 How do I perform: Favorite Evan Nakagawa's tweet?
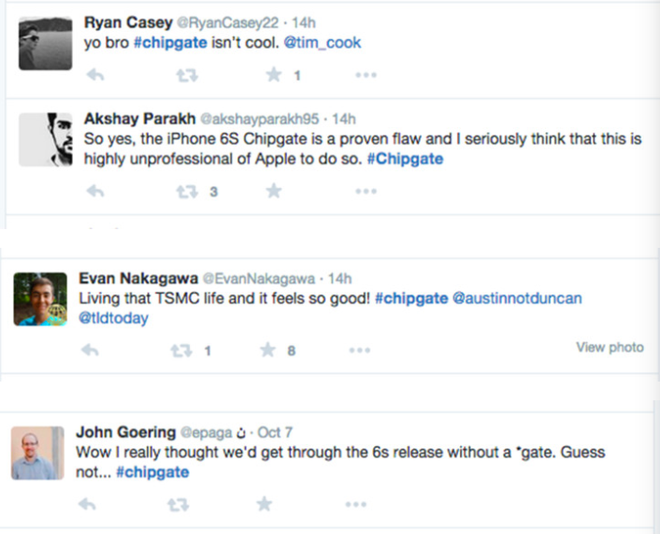[267, 350]
